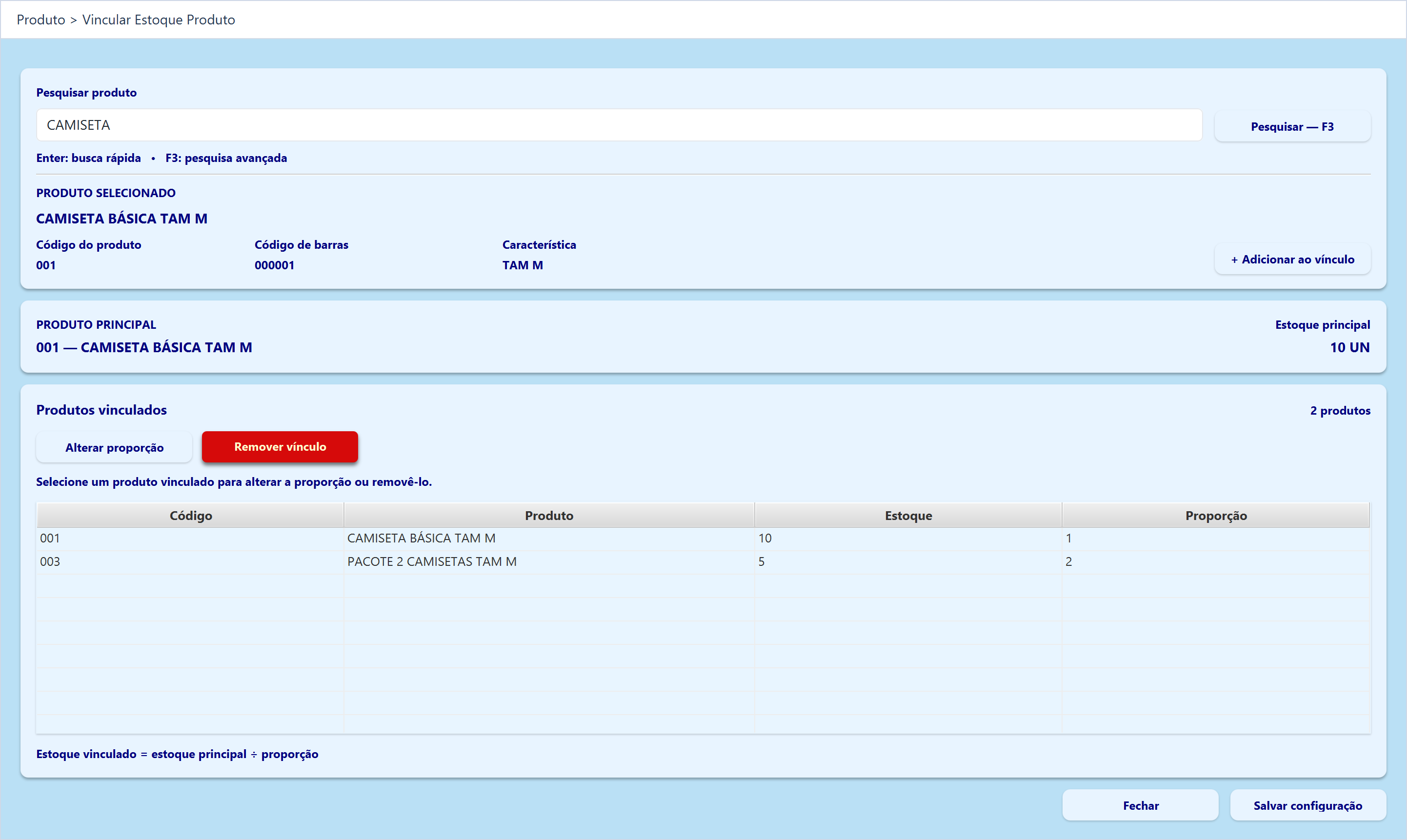Click the stock formula note at bottom
Screen dimensions: 1407x840
tap(177, 754)
